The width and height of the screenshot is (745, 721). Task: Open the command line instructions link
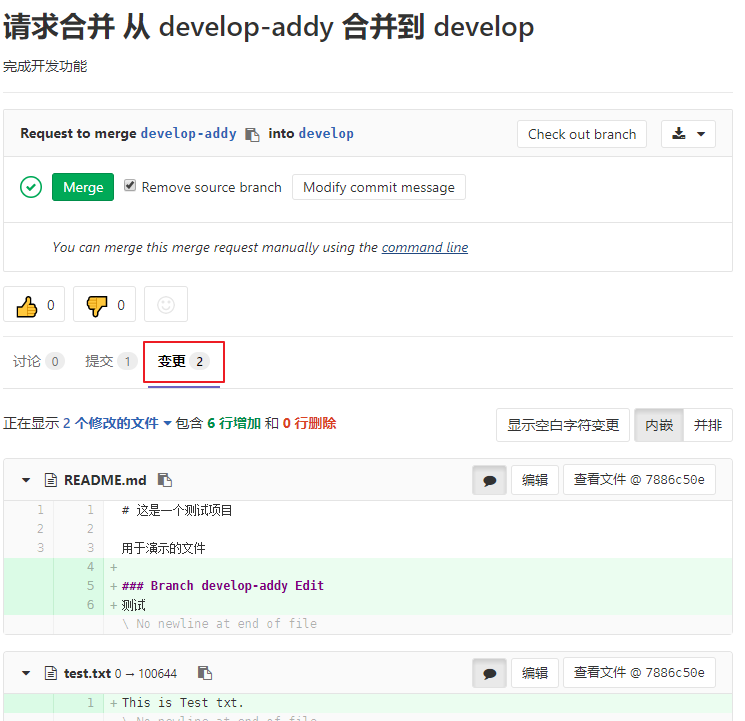[x=424, y=247]
